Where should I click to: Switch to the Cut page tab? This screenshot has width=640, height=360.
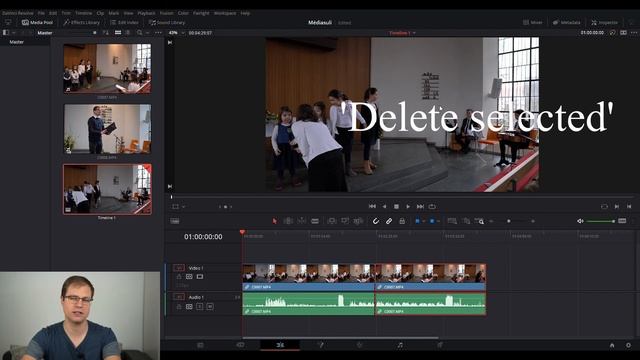point(240,345)
